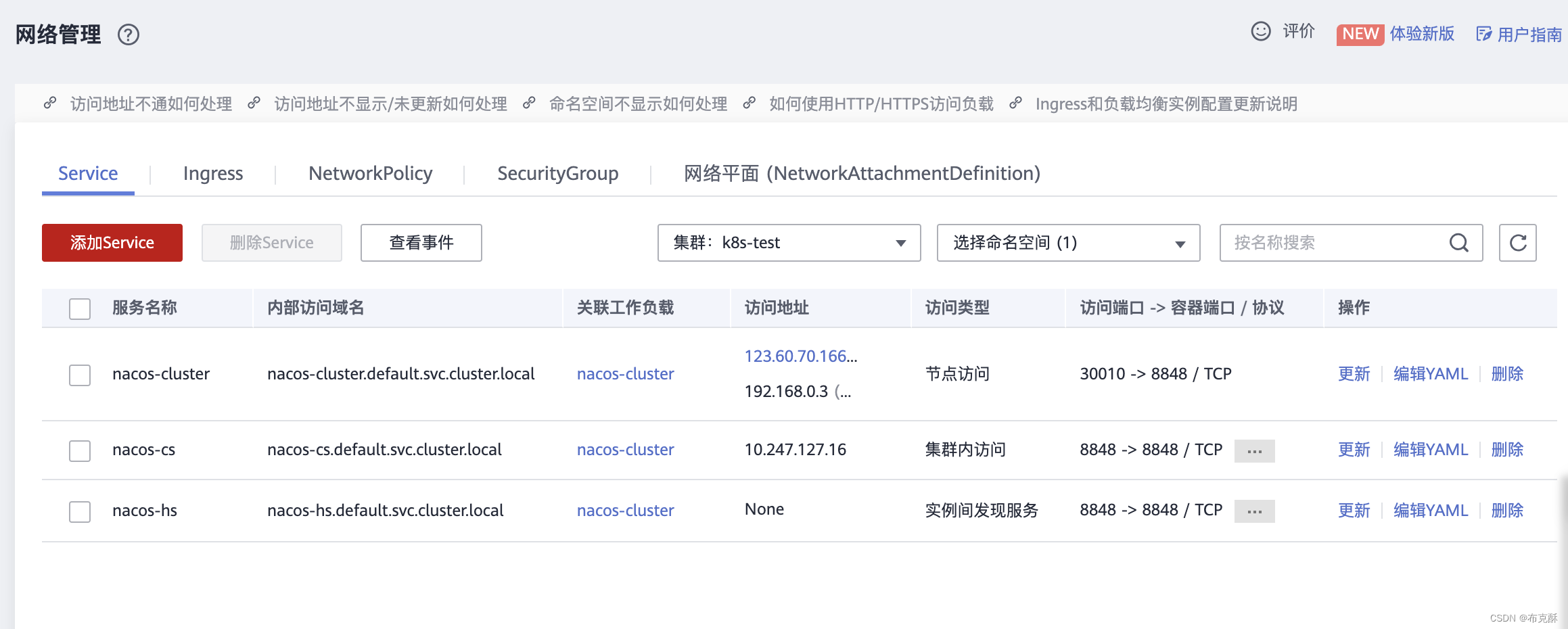Click chain icon before 访问地址不通如何处理
The width and height of the screenshot is (1568, 629).
pyautogui.click(x=50, y=103)
